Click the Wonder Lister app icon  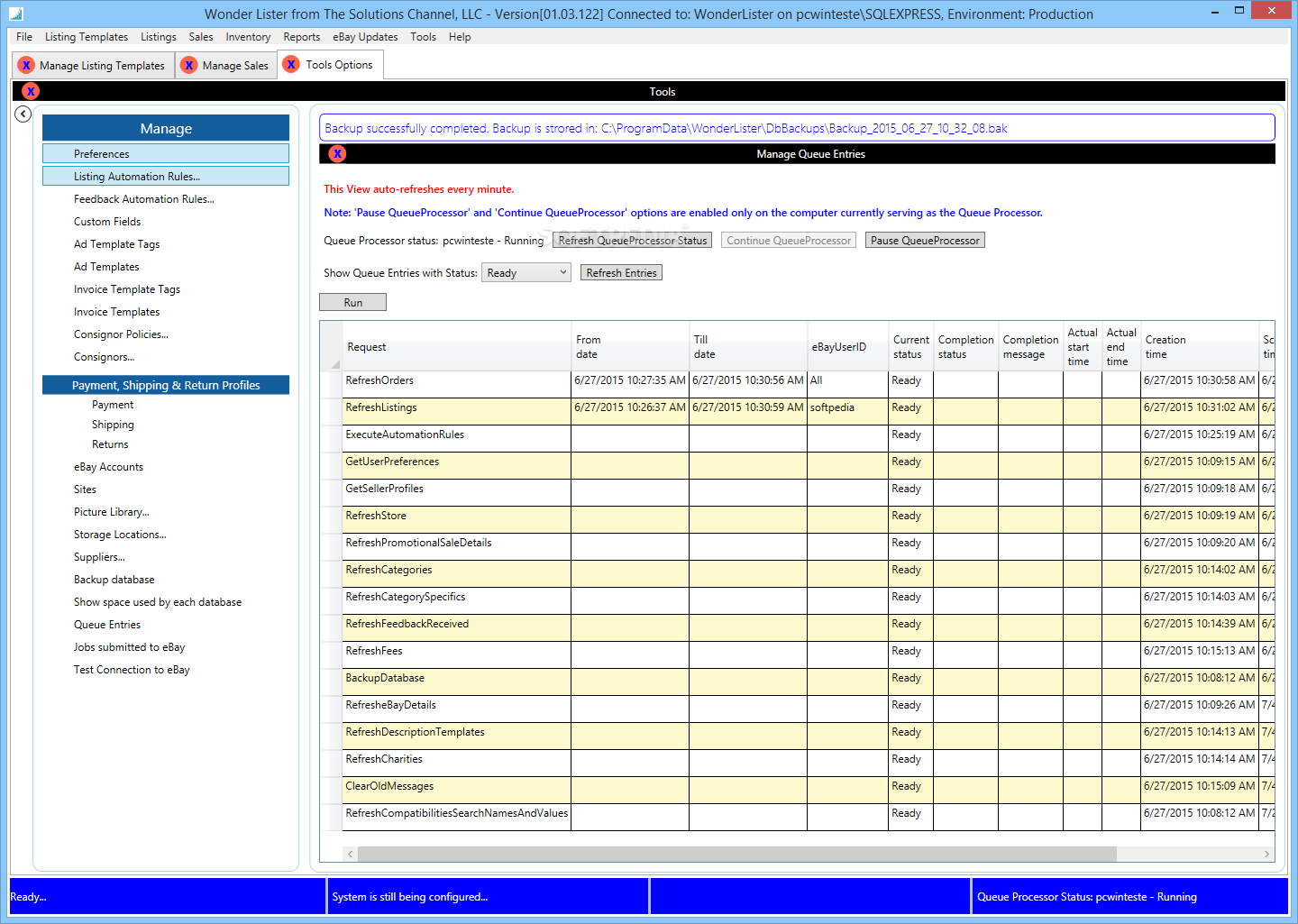tap(15, 14)
